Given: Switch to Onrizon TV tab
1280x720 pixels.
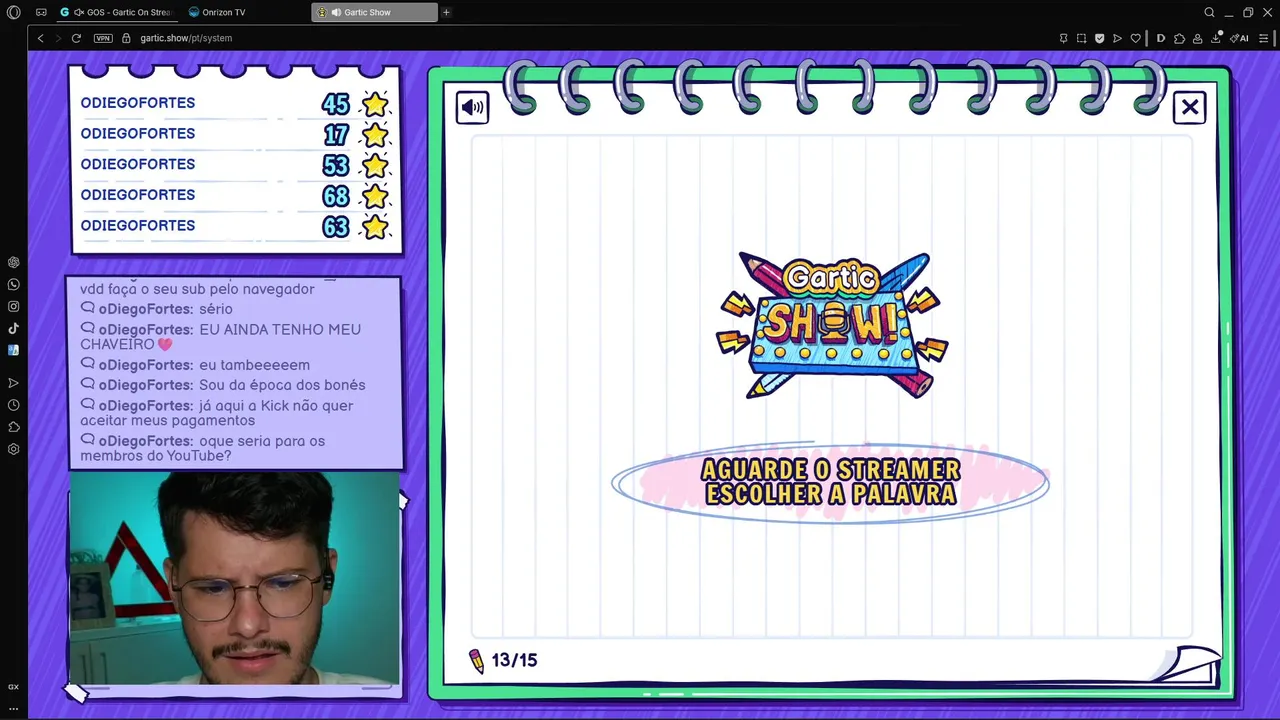Looking at the screenshot, I should (x=217, y=12).
